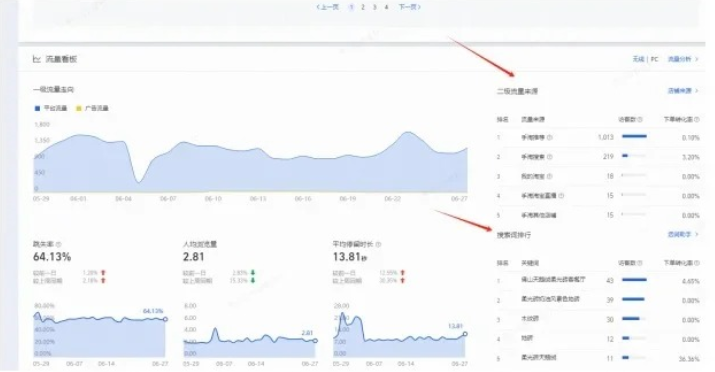This screenshot has width=715, height=372.
Task: Click the 手淘淘宝直播 traffic source row
Action: (598, 196)
